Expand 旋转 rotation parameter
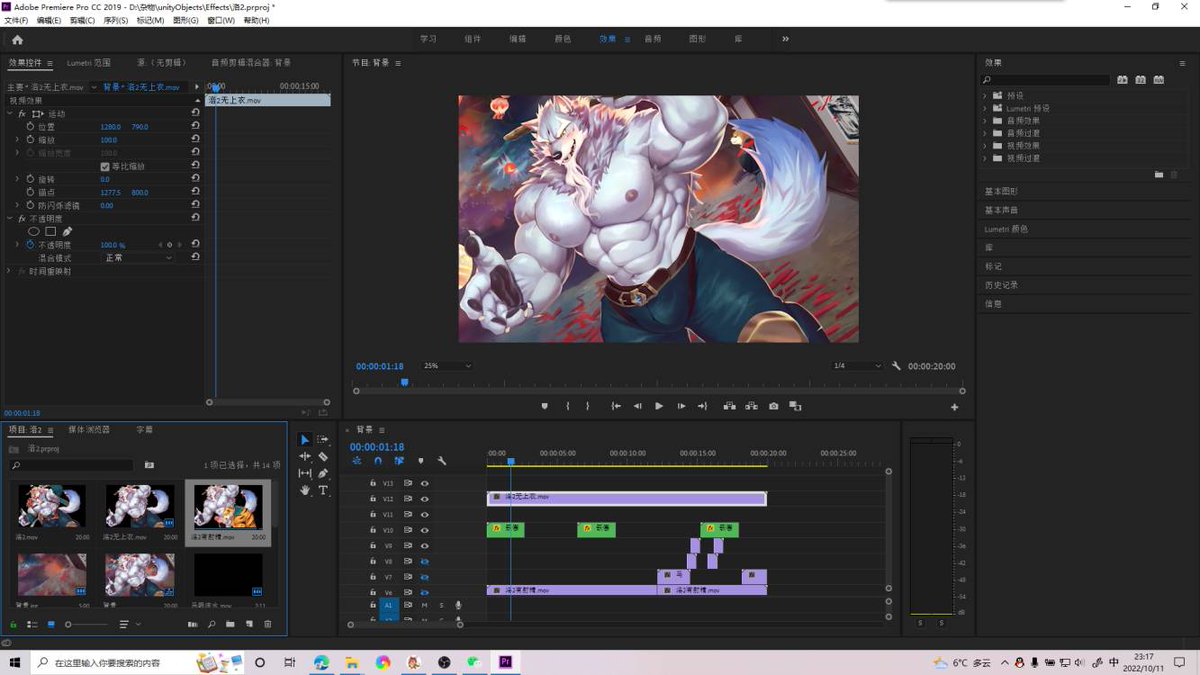Image resolution: width=1200 pixels, height=675 pixels. coord(17,179)
